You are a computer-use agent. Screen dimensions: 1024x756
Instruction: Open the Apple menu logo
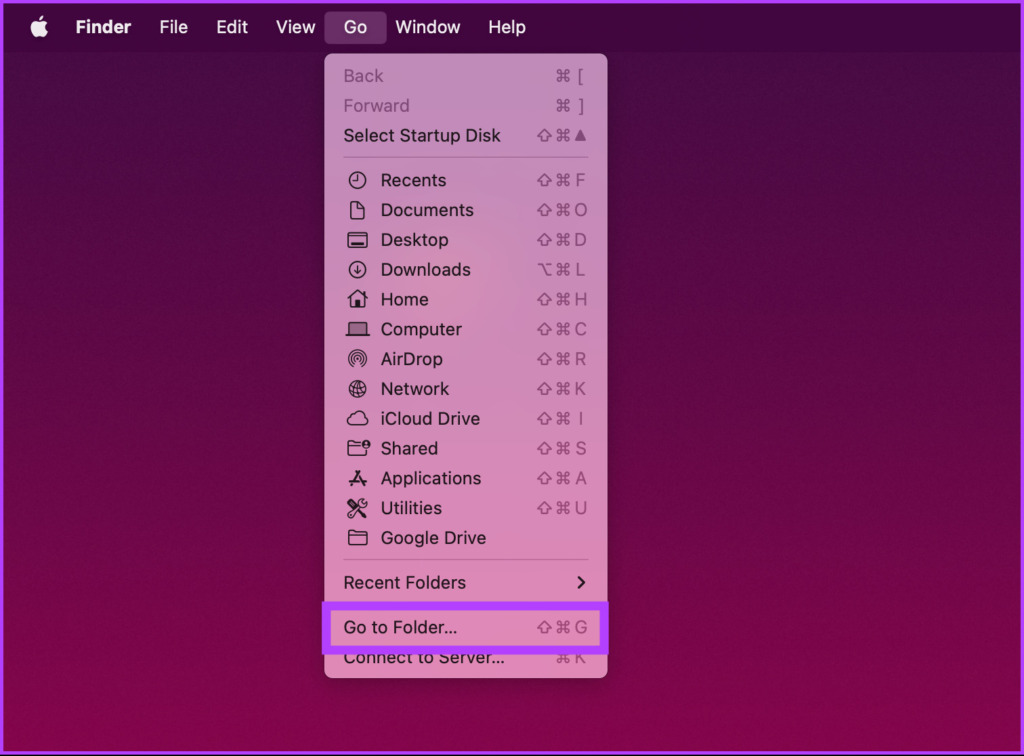click(40, 27)
